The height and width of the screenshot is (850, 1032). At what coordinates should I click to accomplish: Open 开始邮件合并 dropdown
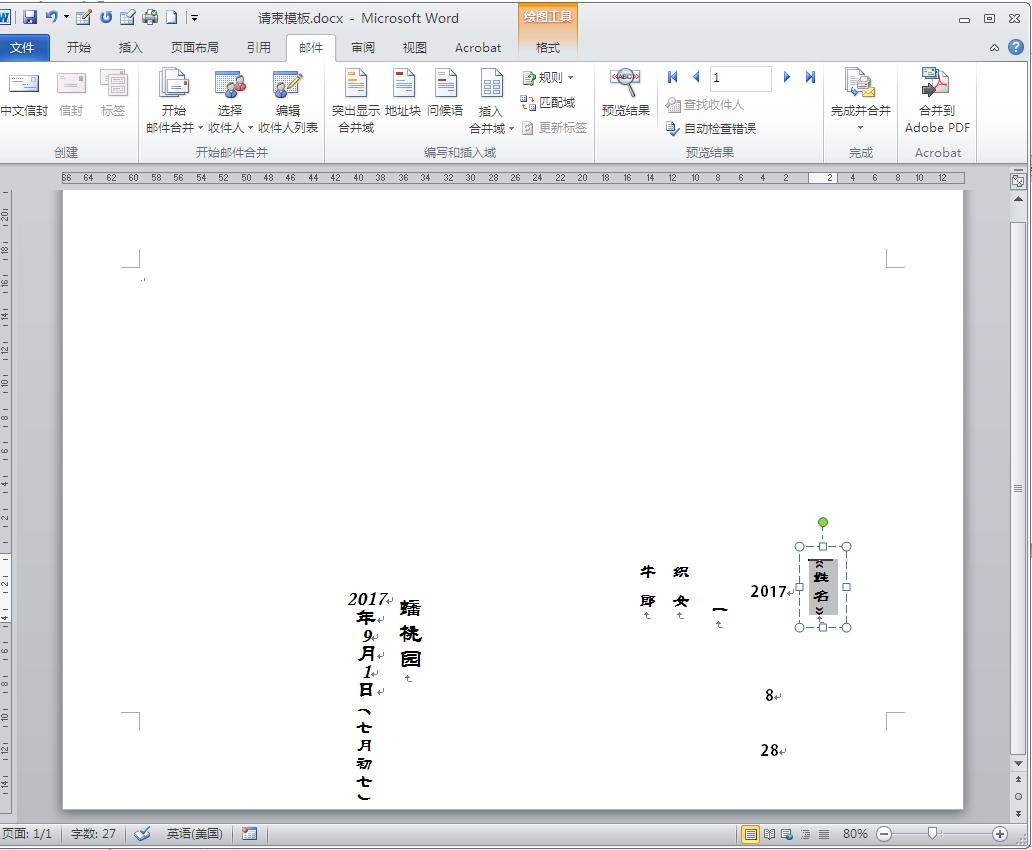click(x=174, y=102)
